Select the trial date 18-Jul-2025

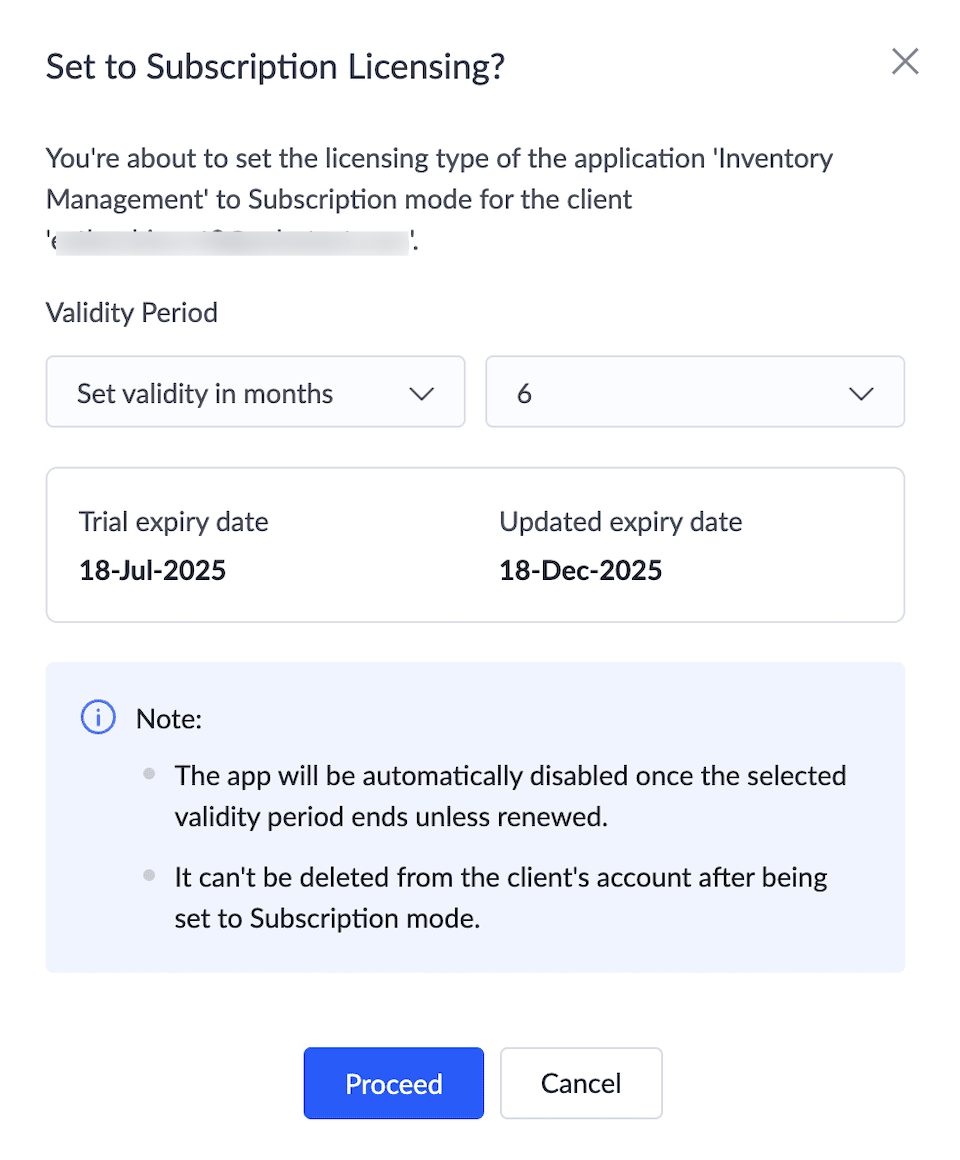[x=152, y=571]
